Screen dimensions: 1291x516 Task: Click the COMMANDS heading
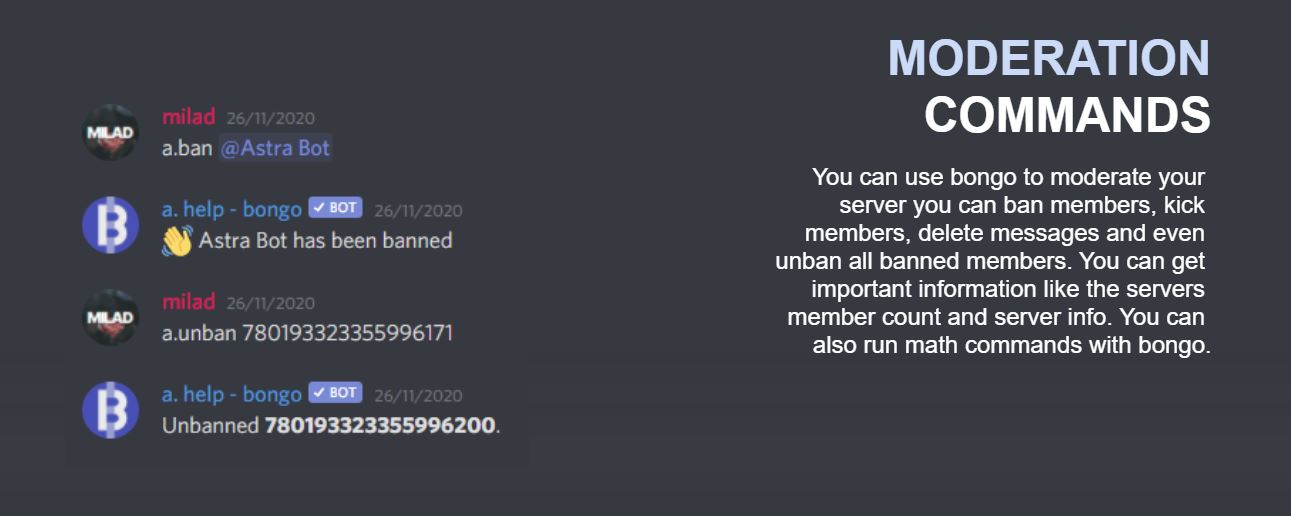click(x=1066, y=115)
